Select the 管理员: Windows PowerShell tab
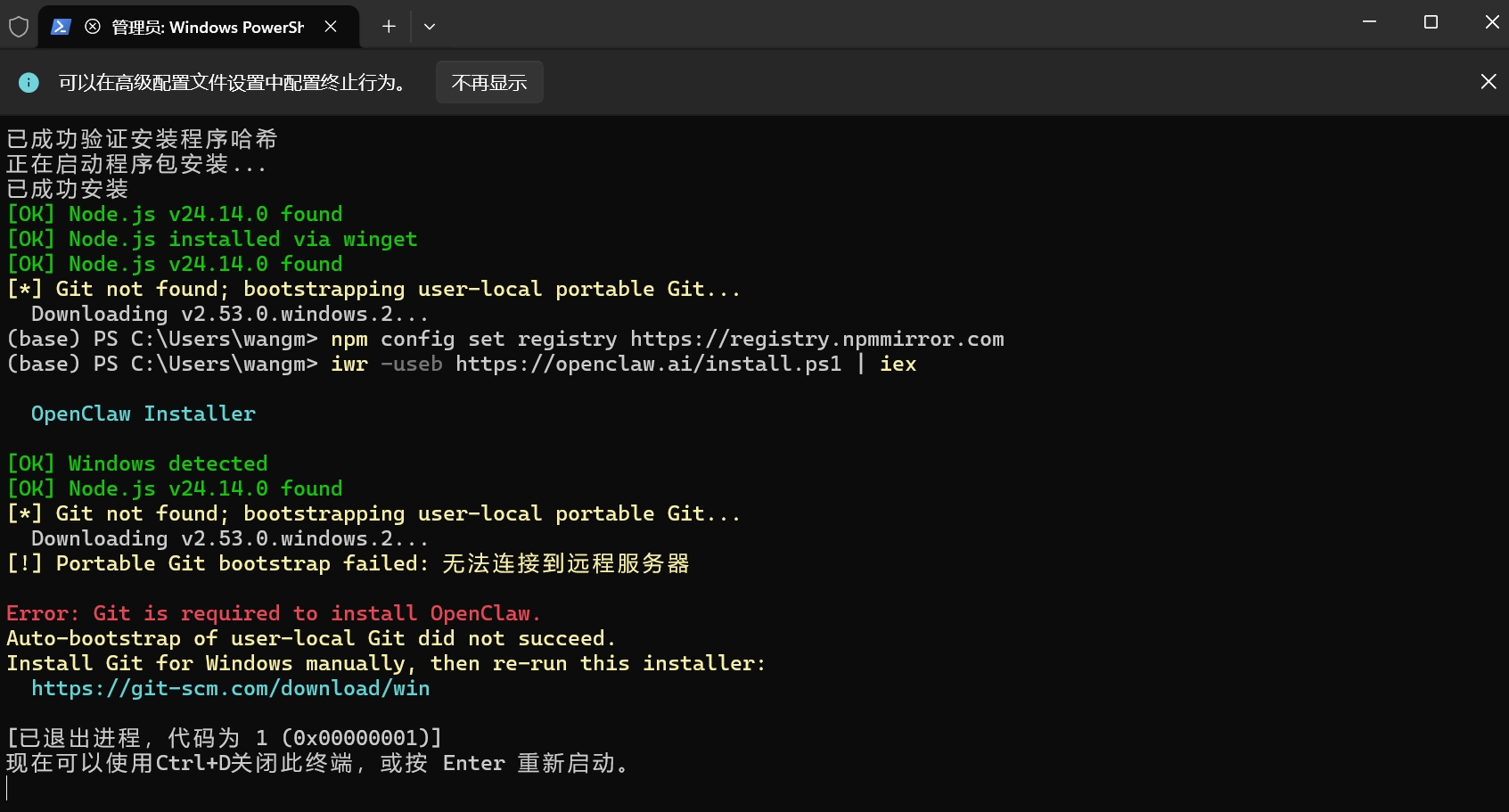The width and height of the screenshot is (1509, 812). tap(207, 28)
